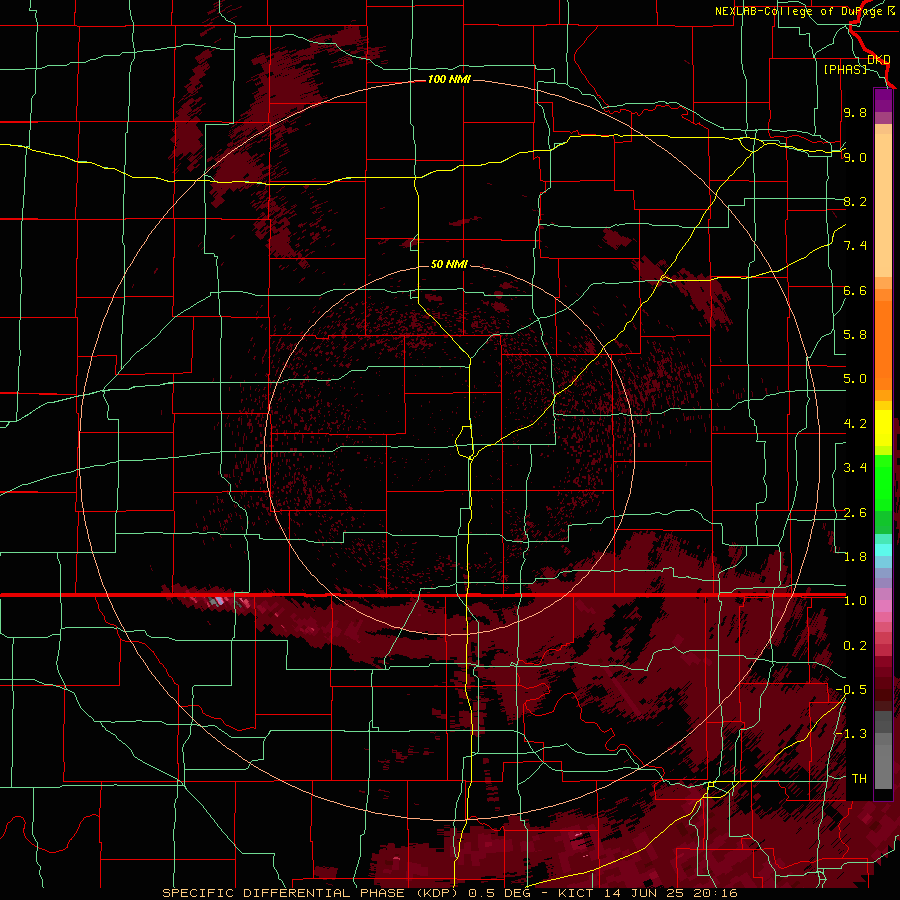Click the 8.2 value on the color scale
The height and width of the screenshot is (900, 900).
855,201
